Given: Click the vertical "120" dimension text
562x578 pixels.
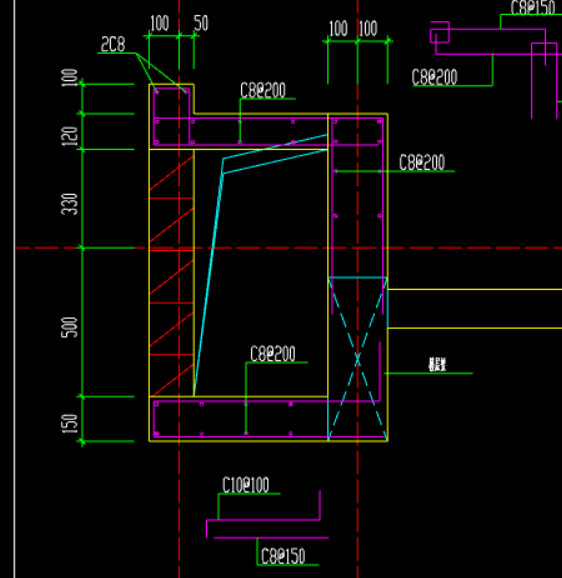Looking at the screenshot, I should [x=70, y=136].
